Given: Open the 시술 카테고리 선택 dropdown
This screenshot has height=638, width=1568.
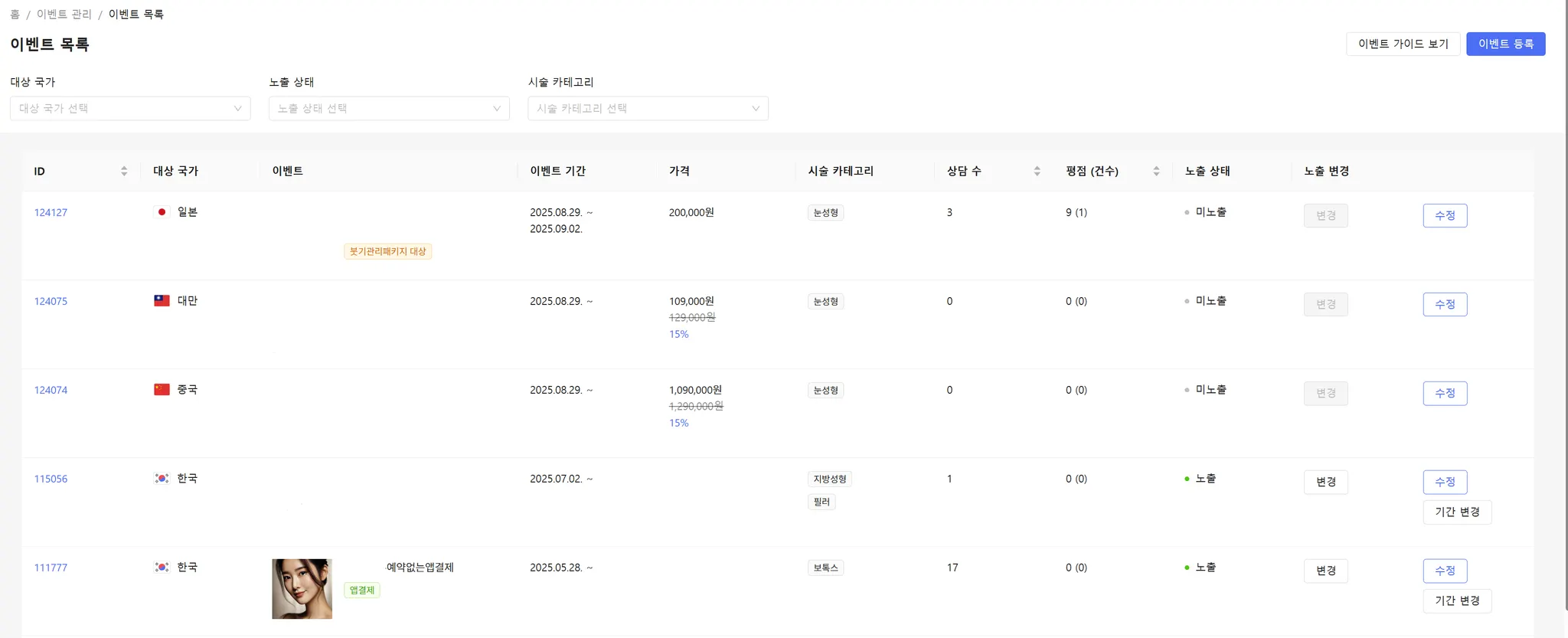Looking at the screenshot, I should (x=648, y=108).
